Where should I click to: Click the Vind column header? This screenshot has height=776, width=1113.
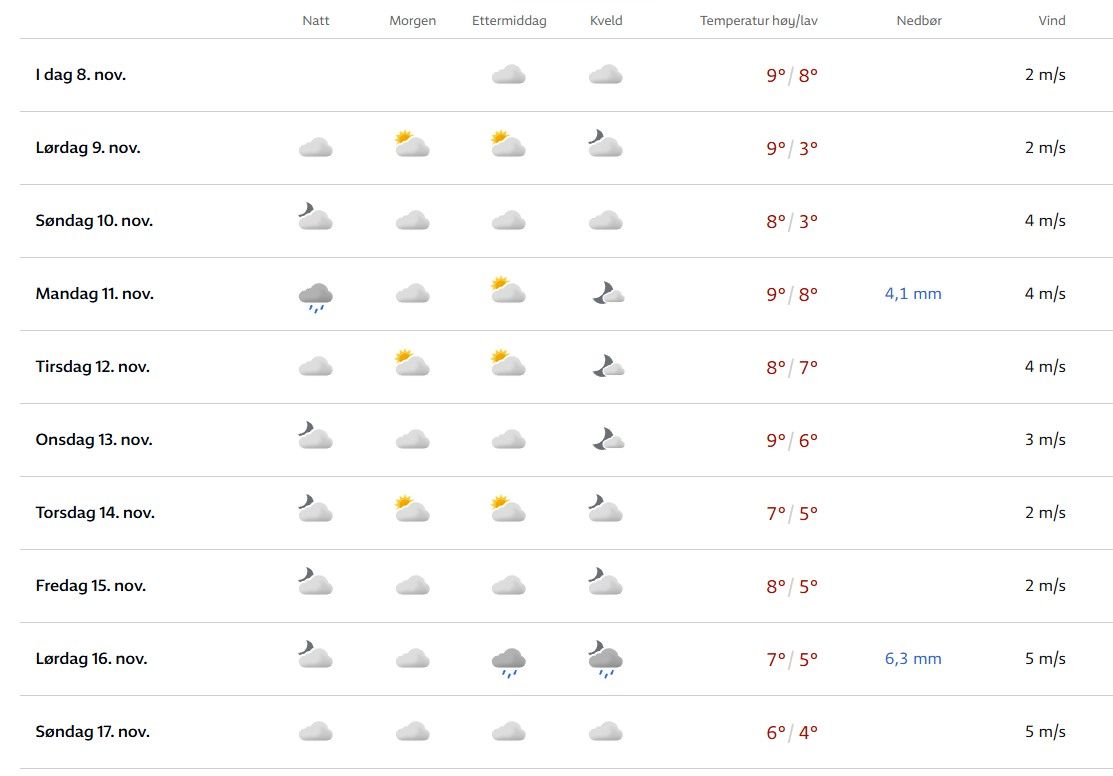(1051, 21)
